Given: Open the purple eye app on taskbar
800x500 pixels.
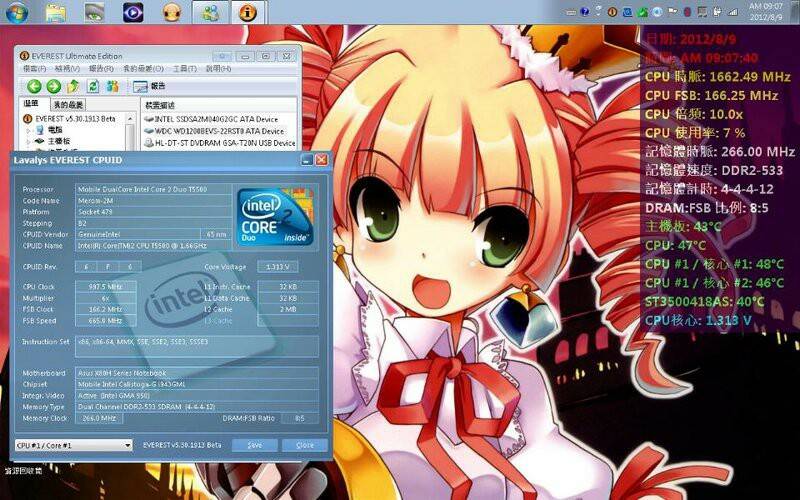Looking at the screenshot, I should [x=133, y=12].
